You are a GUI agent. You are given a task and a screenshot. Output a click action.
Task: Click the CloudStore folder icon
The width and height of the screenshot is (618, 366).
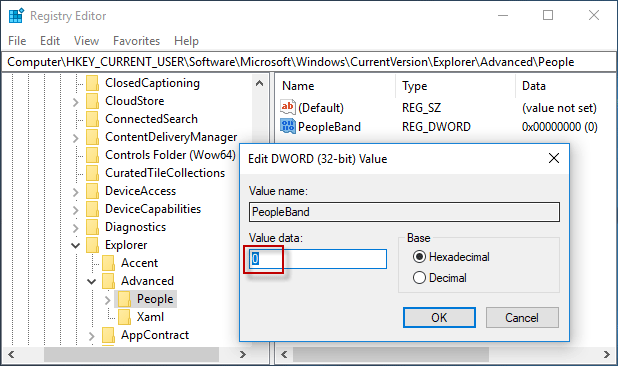click(93, 101)
